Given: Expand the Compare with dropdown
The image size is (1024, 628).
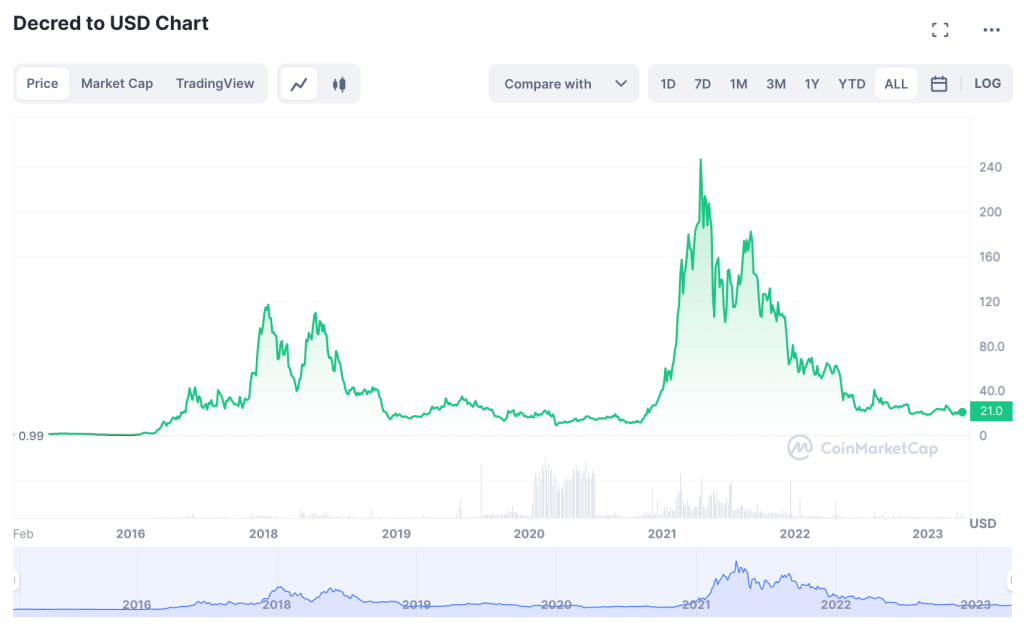Looking at the screenshot, I should click(564, 84).
